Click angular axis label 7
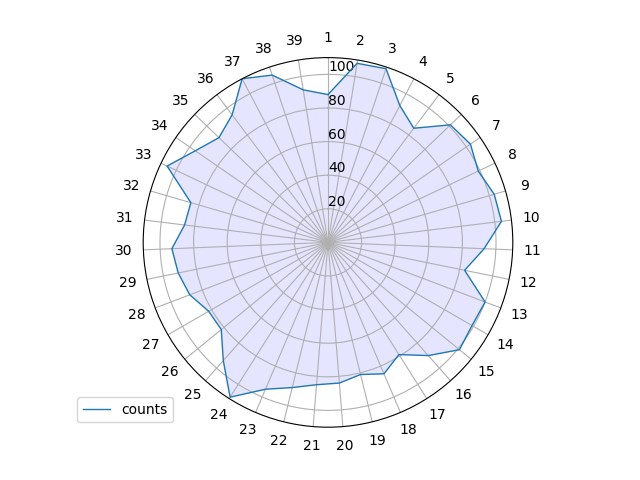Image resolution: width=640 pixels, height=480 pixels. [496, 125]
